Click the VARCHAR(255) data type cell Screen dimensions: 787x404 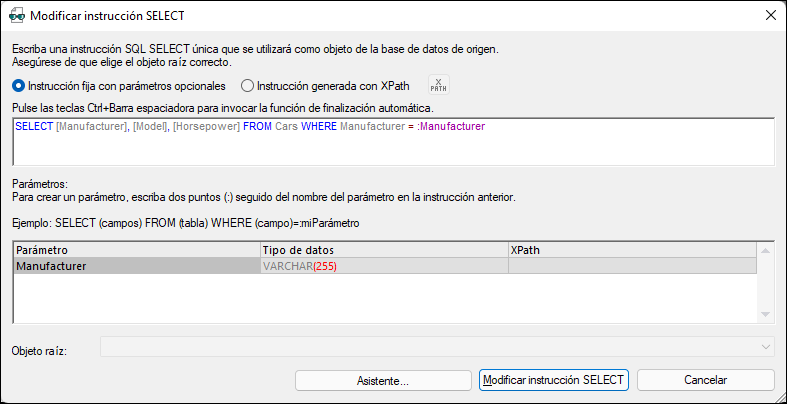click(x=384, y=266)
